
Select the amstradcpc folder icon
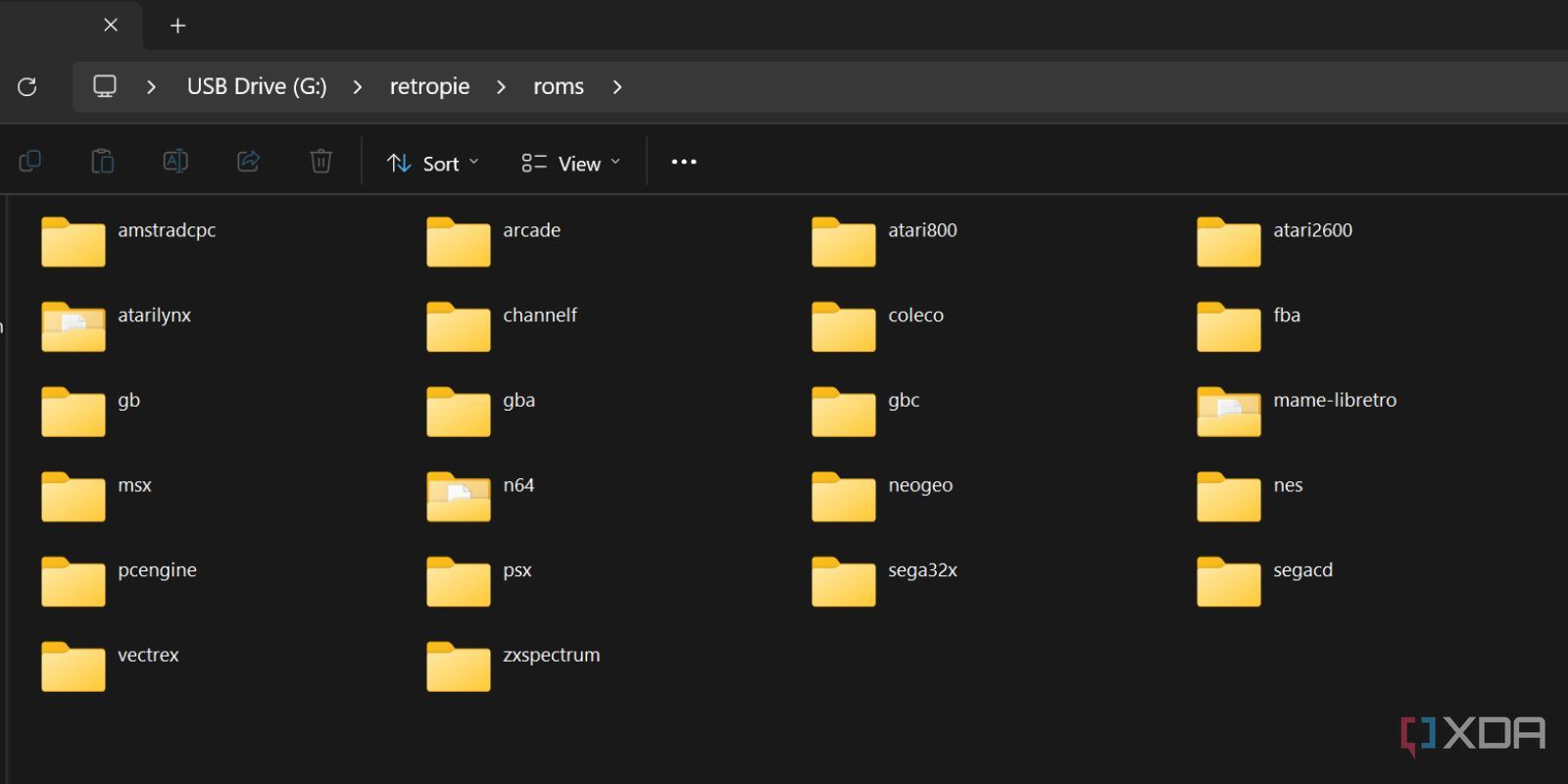73,242
